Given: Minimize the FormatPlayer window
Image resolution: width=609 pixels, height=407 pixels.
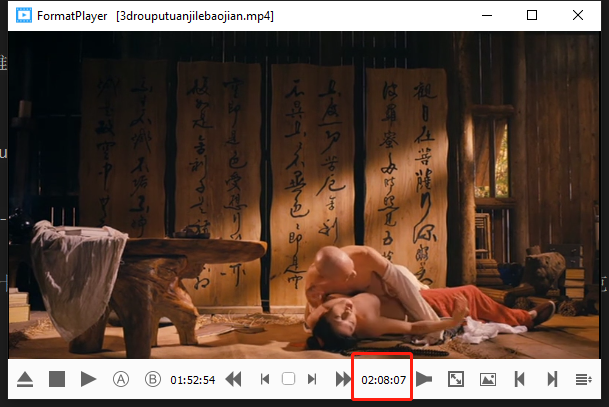Looking at the screenshot, I should pos(487,15).
